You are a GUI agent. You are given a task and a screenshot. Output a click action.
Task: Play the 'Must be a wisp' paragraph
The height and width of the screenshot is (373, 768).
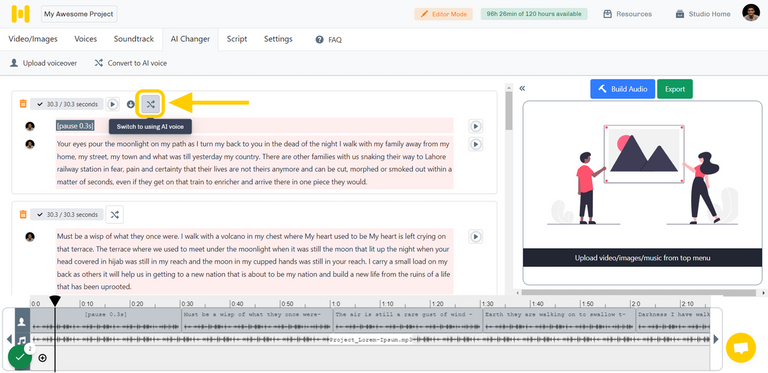475,236
